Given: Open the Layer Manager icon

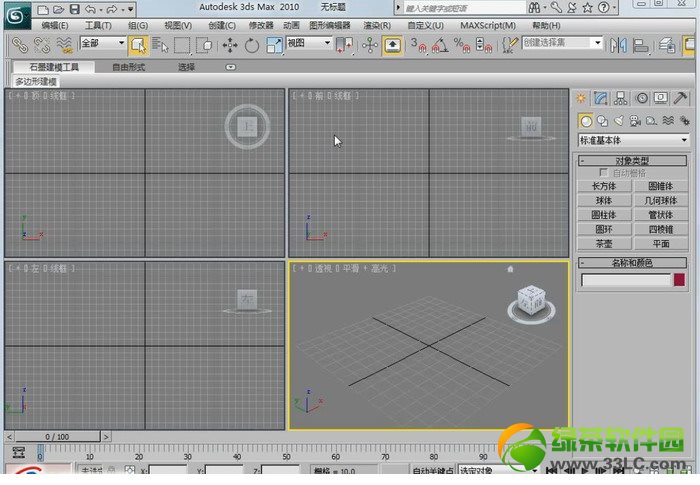Looking at the screenshot, I should 667,45.
